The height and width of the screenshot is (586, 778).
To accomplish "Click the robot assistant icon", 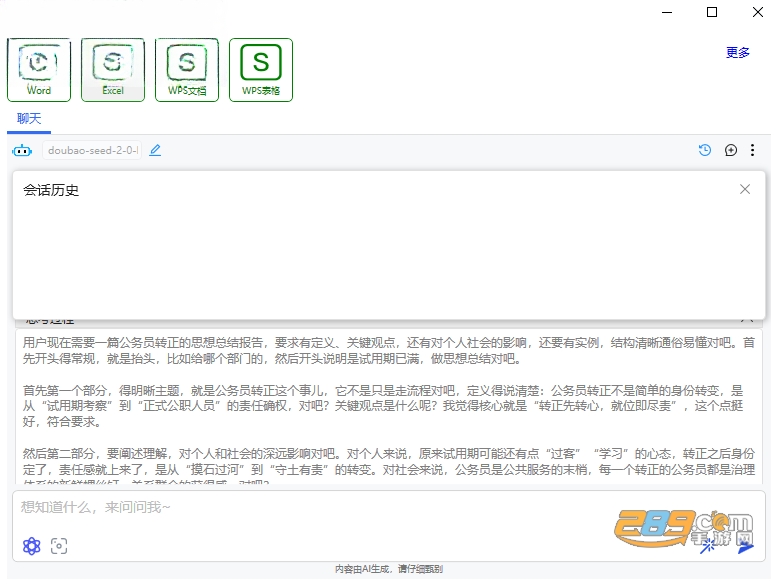I will (x=22, y=150).
